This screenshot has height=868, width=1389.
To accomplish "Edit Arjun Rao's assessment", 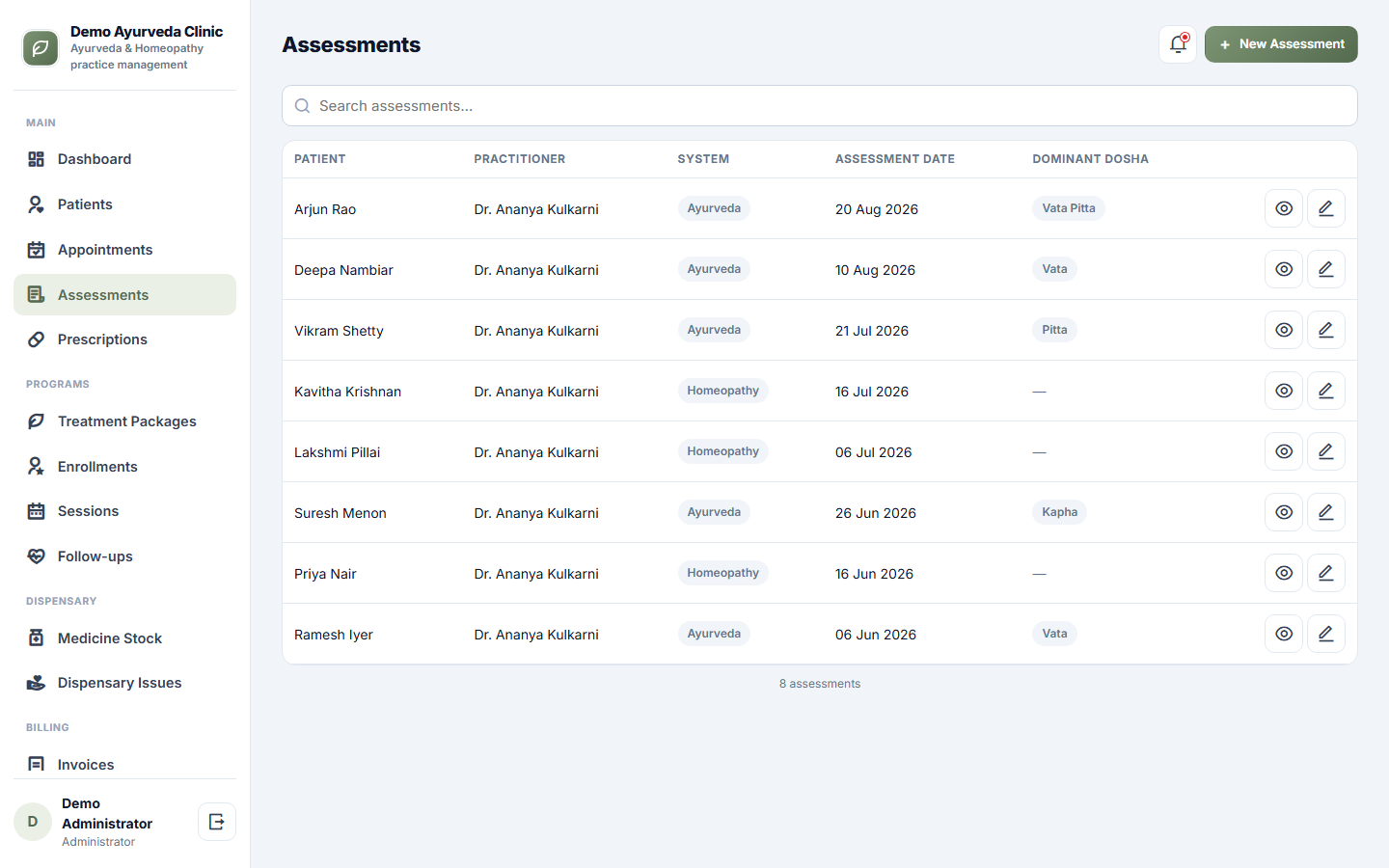I will tap(1326, 208).
